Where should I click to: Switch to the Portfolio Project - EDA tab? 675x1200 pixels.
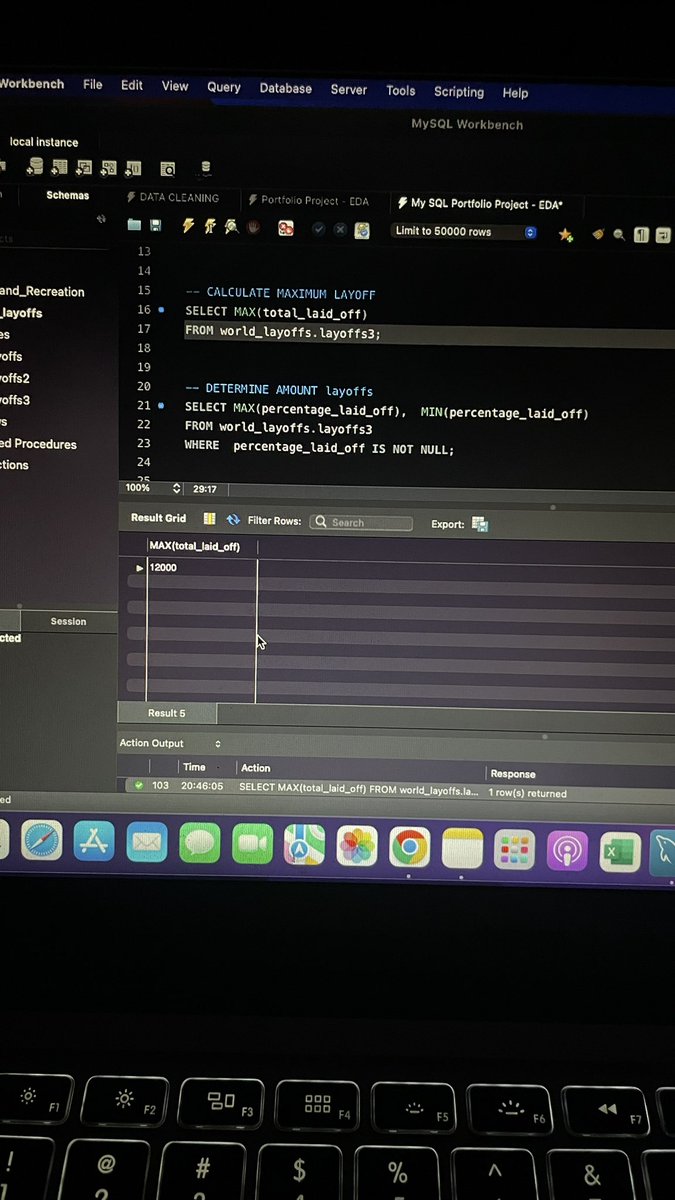click(308, 201)
